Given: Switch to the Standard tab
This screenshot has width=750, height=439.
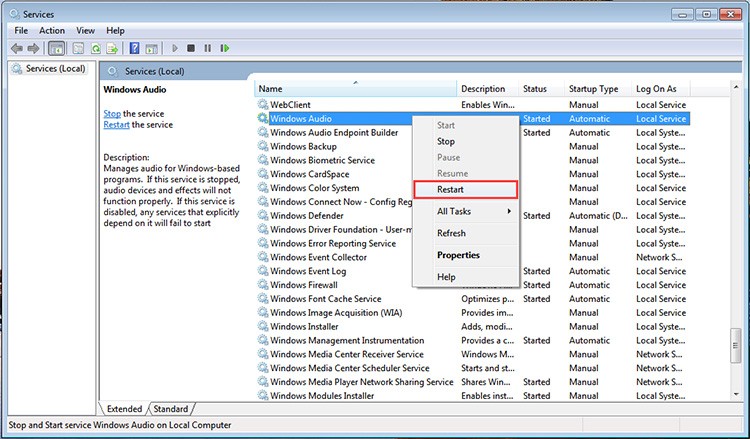Looking at the screenshot, I should [171, 409].
